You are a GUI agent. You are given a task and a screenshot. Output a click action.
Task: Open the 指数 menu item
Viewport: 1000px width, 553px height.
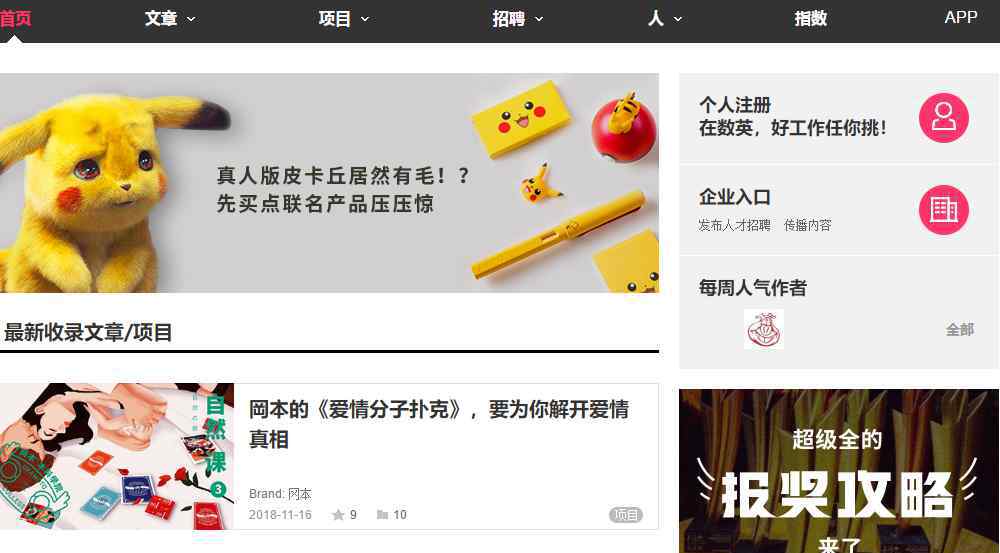coord(811,18)
